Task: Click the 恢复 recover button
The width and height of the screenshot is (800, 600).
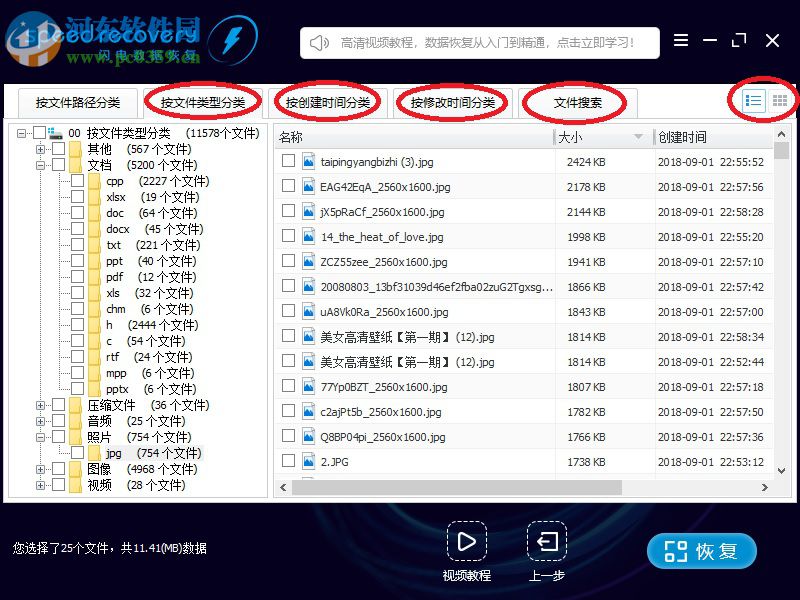Action: 702,551
